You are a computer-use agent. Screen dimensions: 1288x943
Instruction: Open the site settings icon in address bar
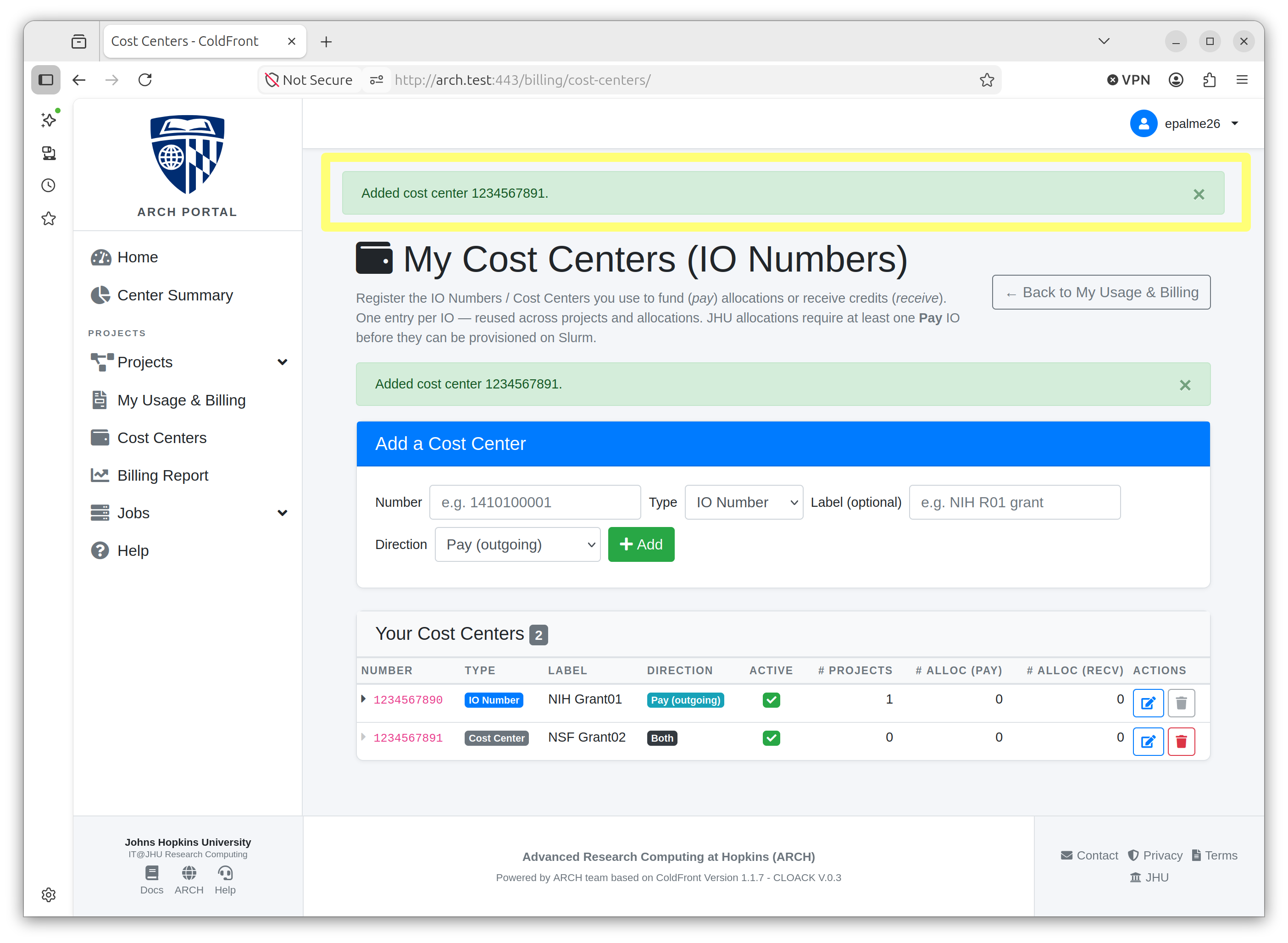376,80
